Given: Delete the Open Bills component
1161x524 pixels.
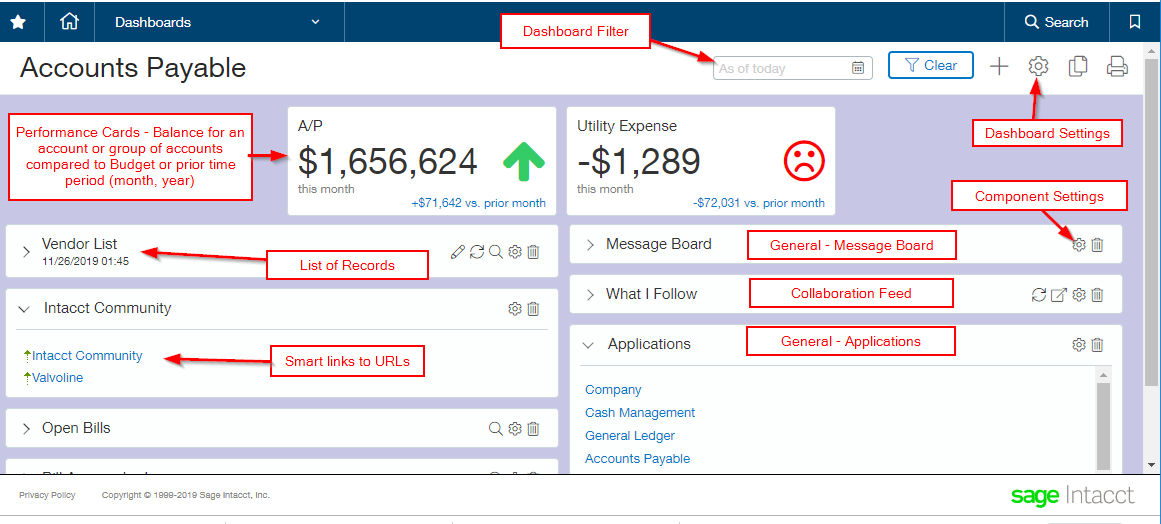Looking at the screenshot, I should [x=533, y=429].
